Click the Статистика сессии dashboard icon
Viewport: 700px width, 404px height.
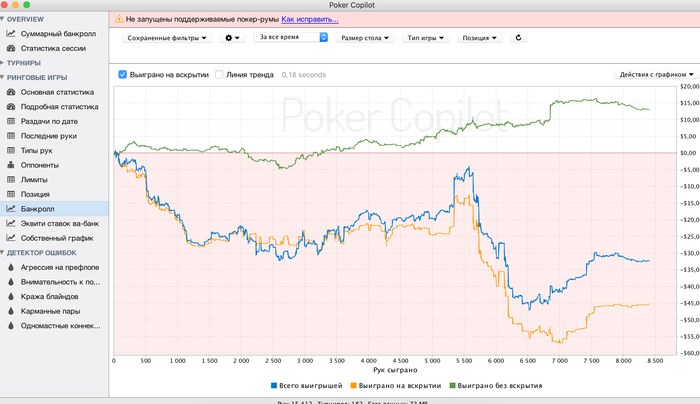point(11,48)
